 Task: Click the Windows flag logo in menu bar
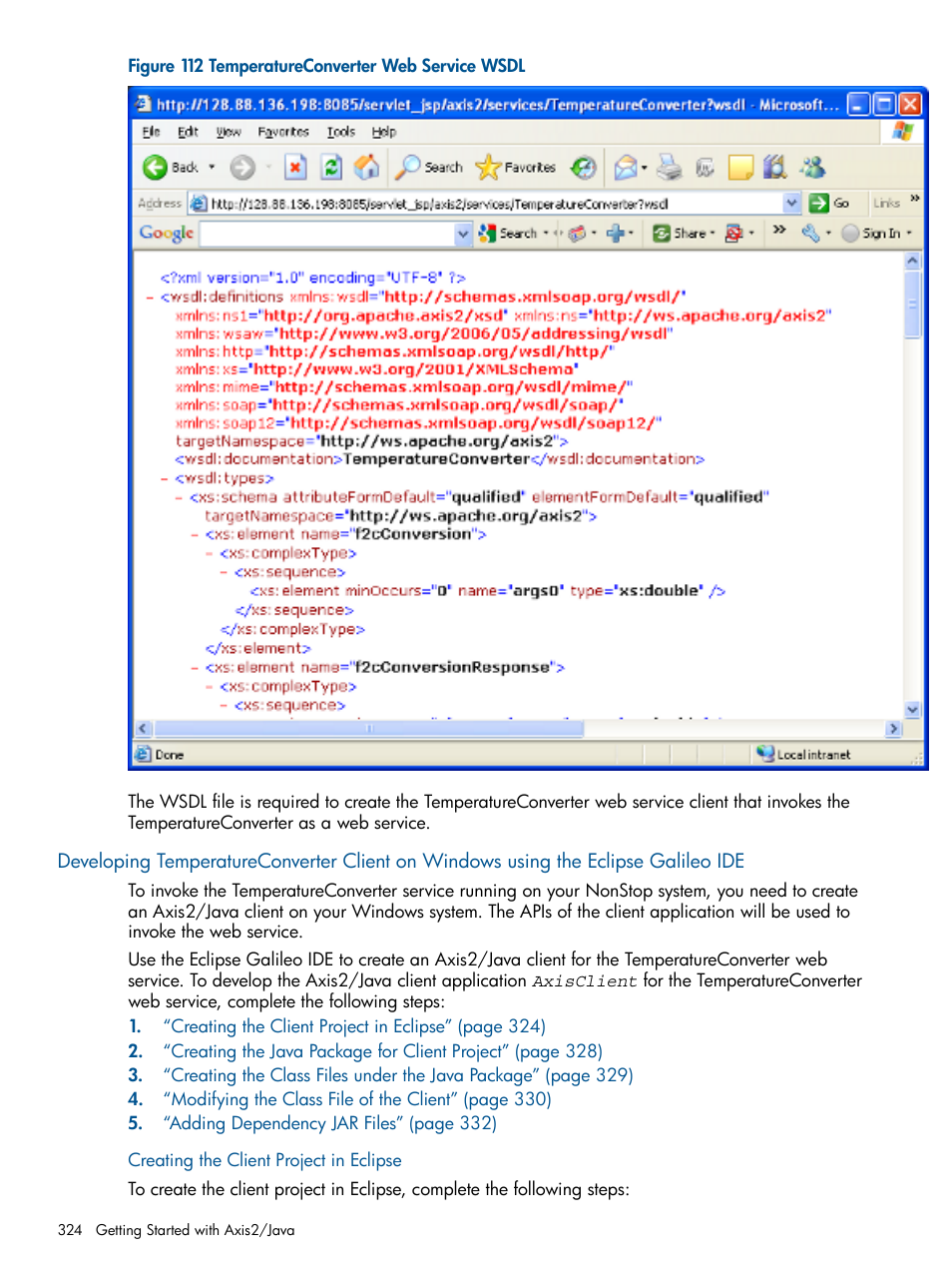pos(903,132)
